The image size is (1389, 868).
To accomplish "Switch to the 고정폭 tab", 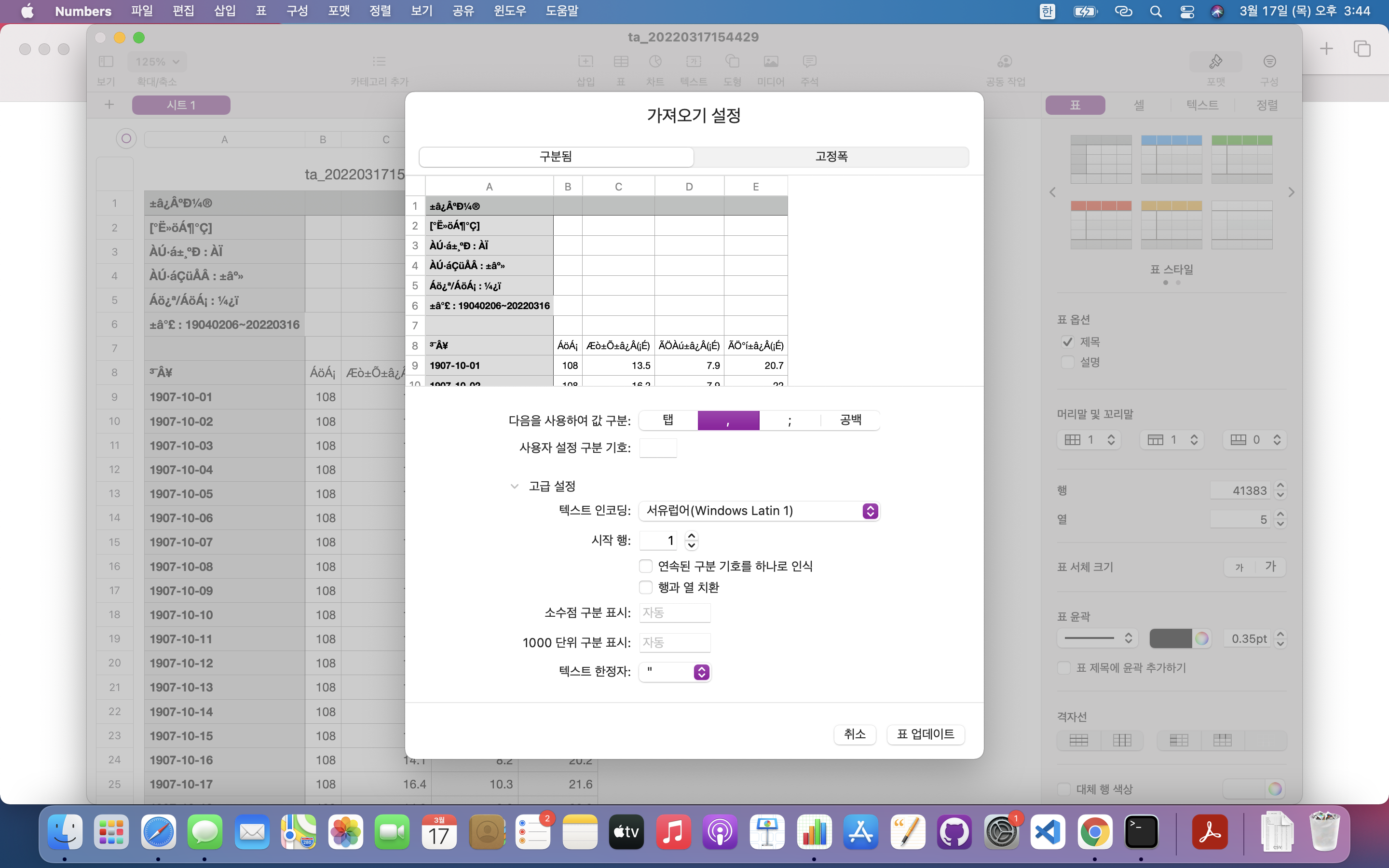I will click(831, 157).
